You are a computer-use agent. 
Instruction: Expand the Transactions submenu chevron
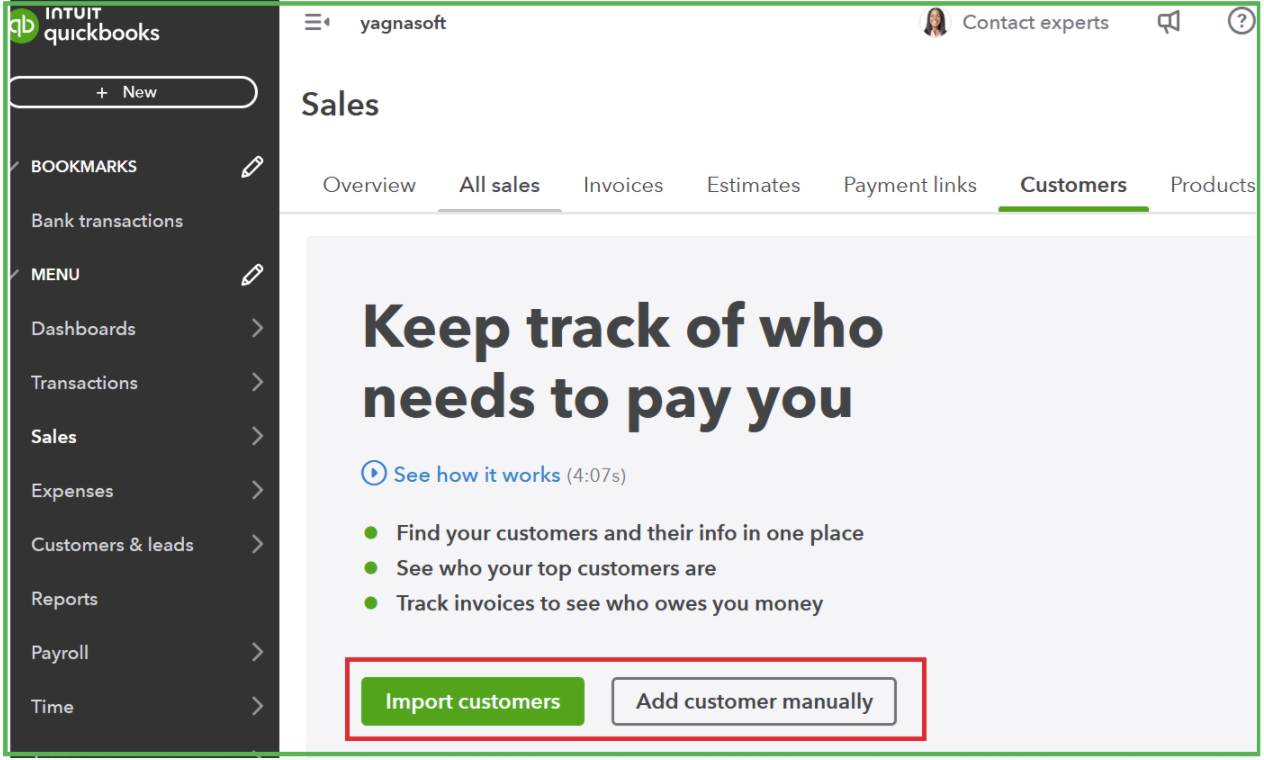[257, 382]
